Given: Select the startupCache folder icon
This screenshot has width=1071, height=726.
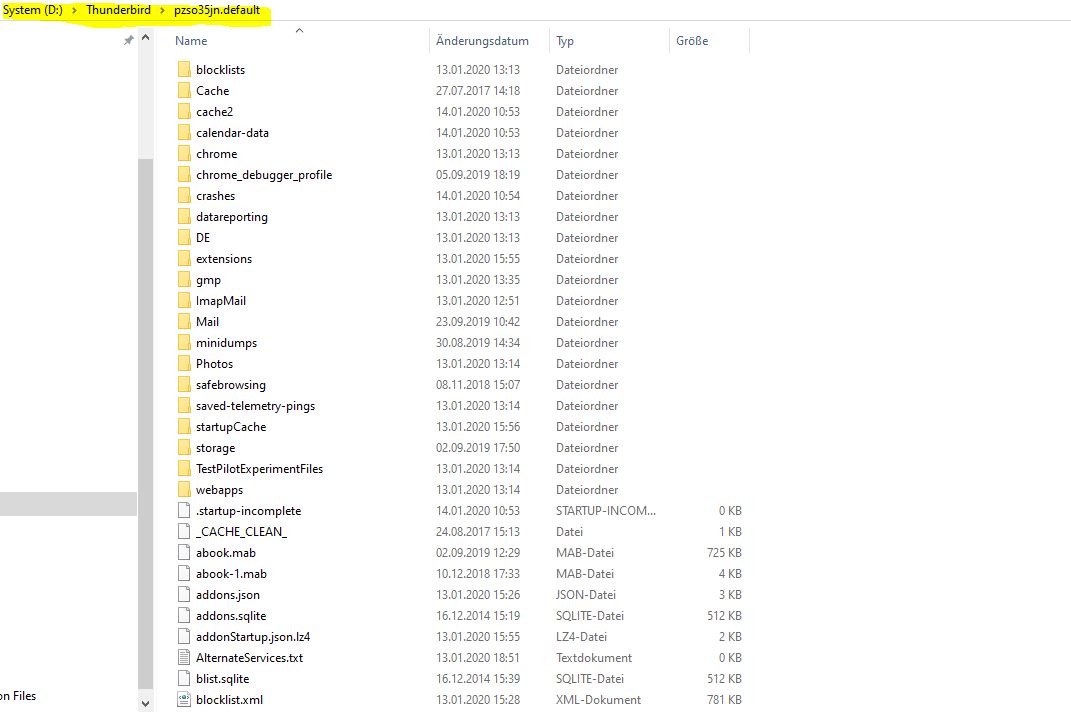Looking at the screenshot, I should [x=184, y=426].
